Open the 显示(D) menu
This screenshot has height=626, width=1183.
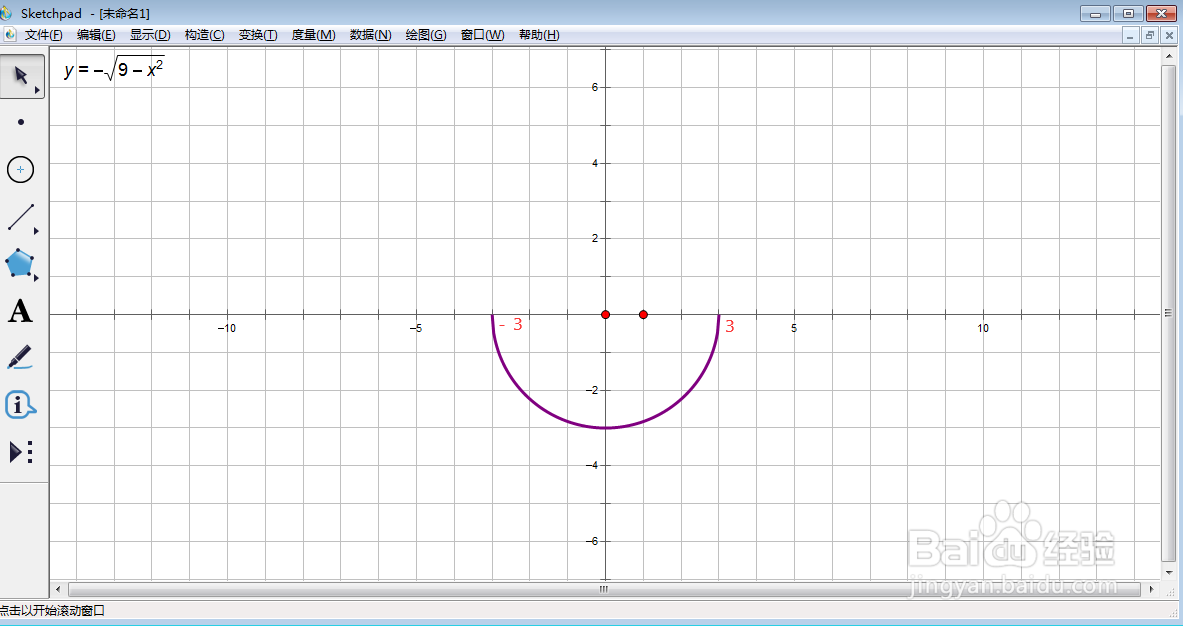pos(150,35)
